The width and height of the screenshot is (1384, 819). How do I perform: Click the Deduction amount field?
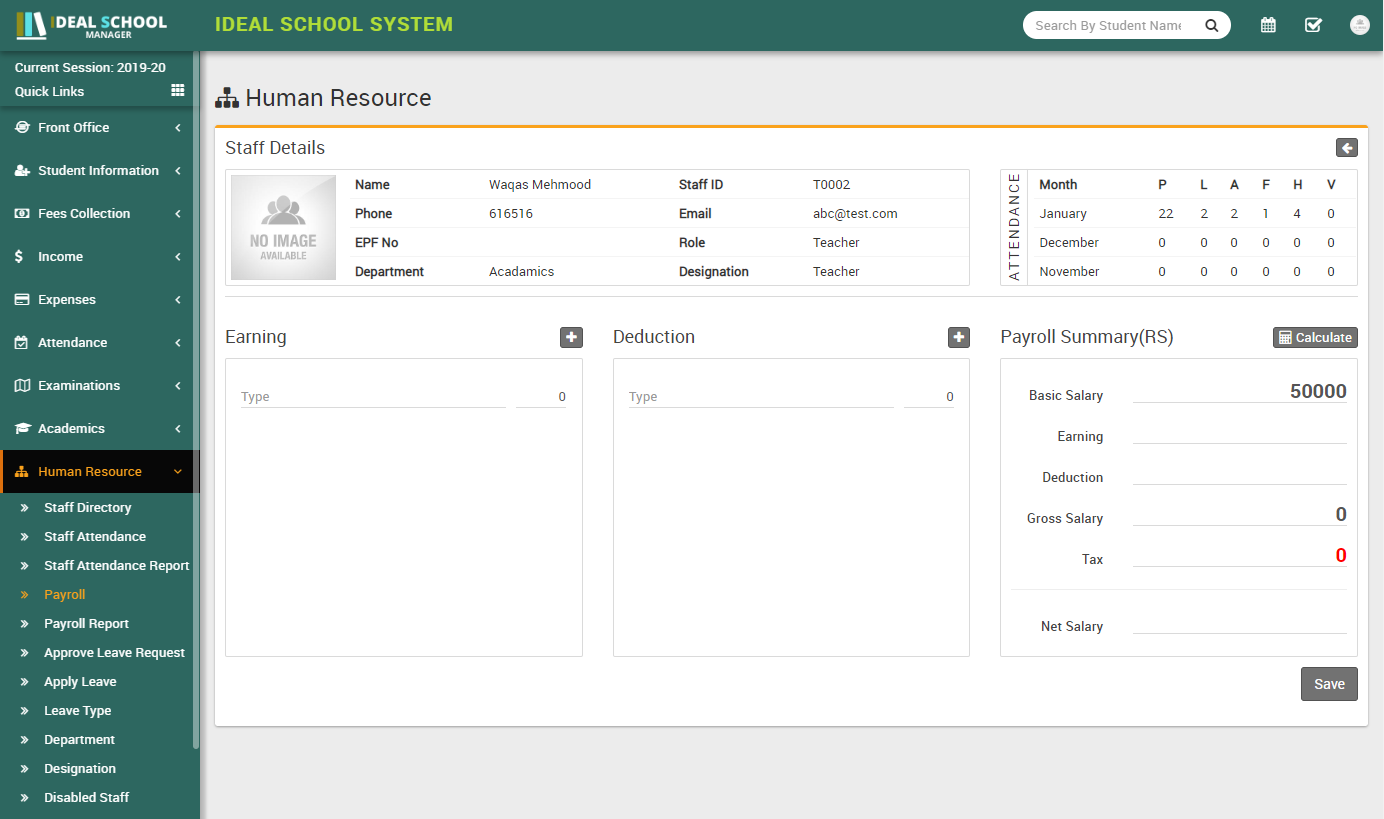[929, 397]
